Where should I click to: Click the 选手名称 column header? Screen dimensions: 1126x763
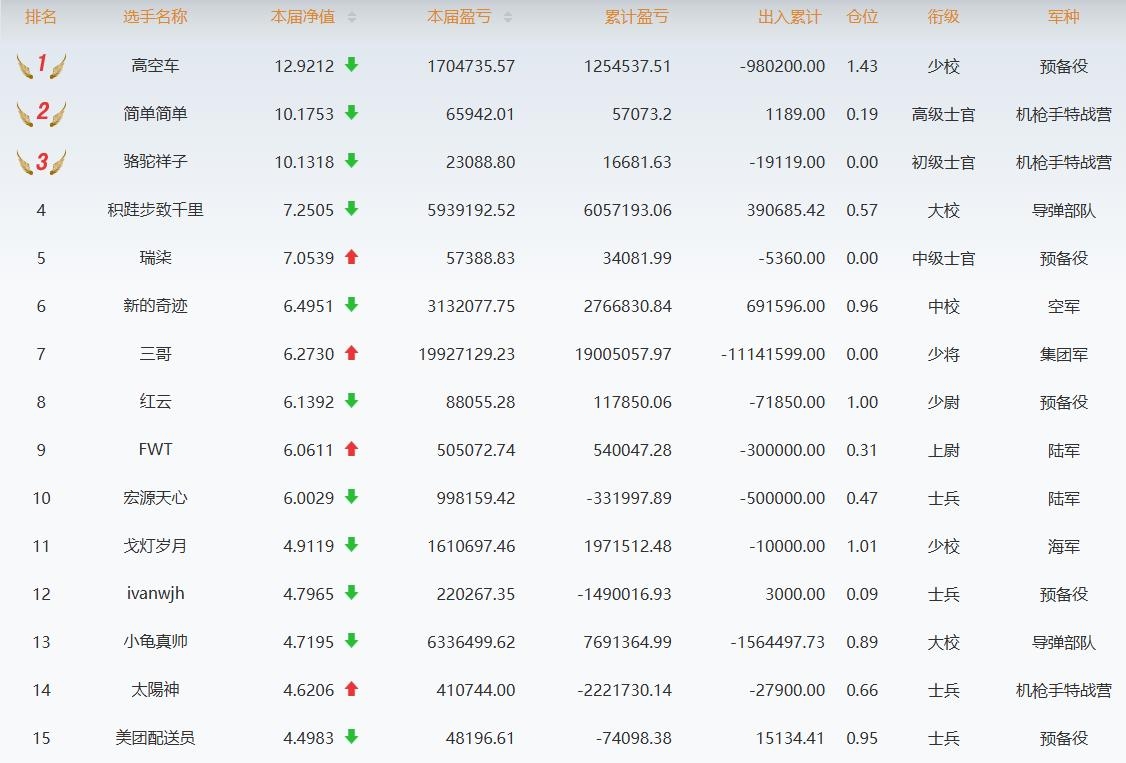pyautogui.click(x=155, y=17)
